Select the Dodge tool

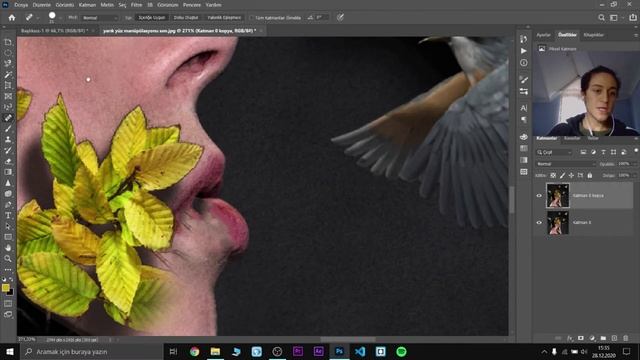coord(8,193)
